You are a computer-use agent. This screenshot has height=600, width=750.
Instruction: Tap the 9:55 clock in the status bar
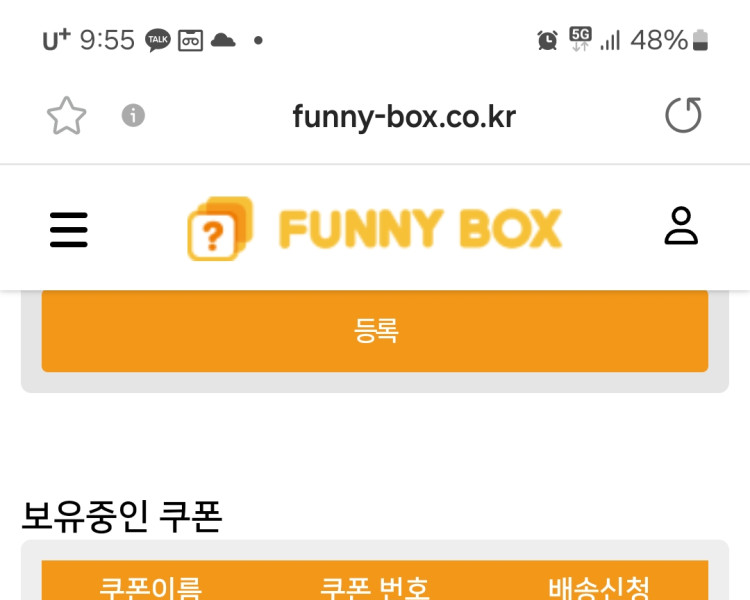[107, 40]
